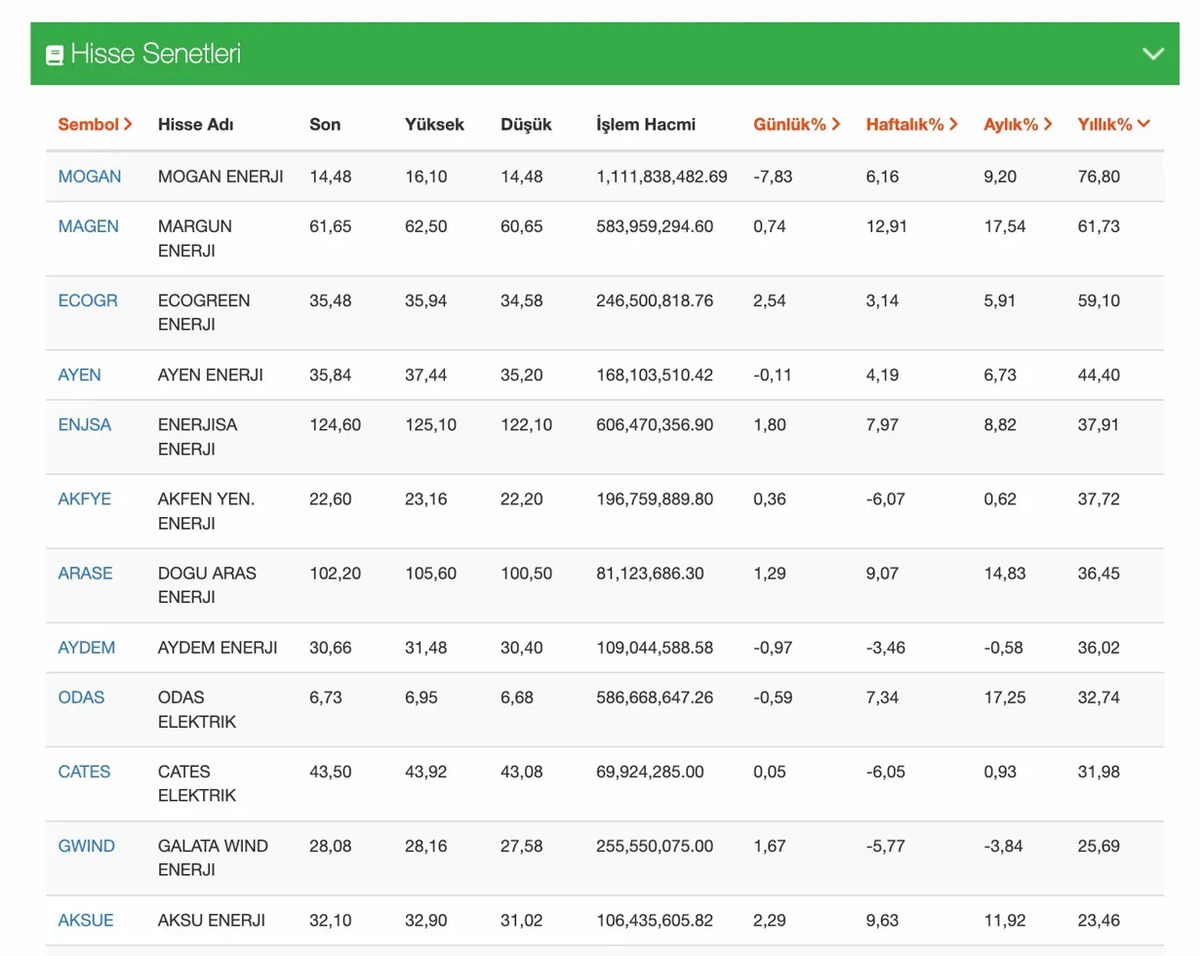Open the AYEN stock link
The height and width of the screenshot is (956, 1200).
(79, 375)
